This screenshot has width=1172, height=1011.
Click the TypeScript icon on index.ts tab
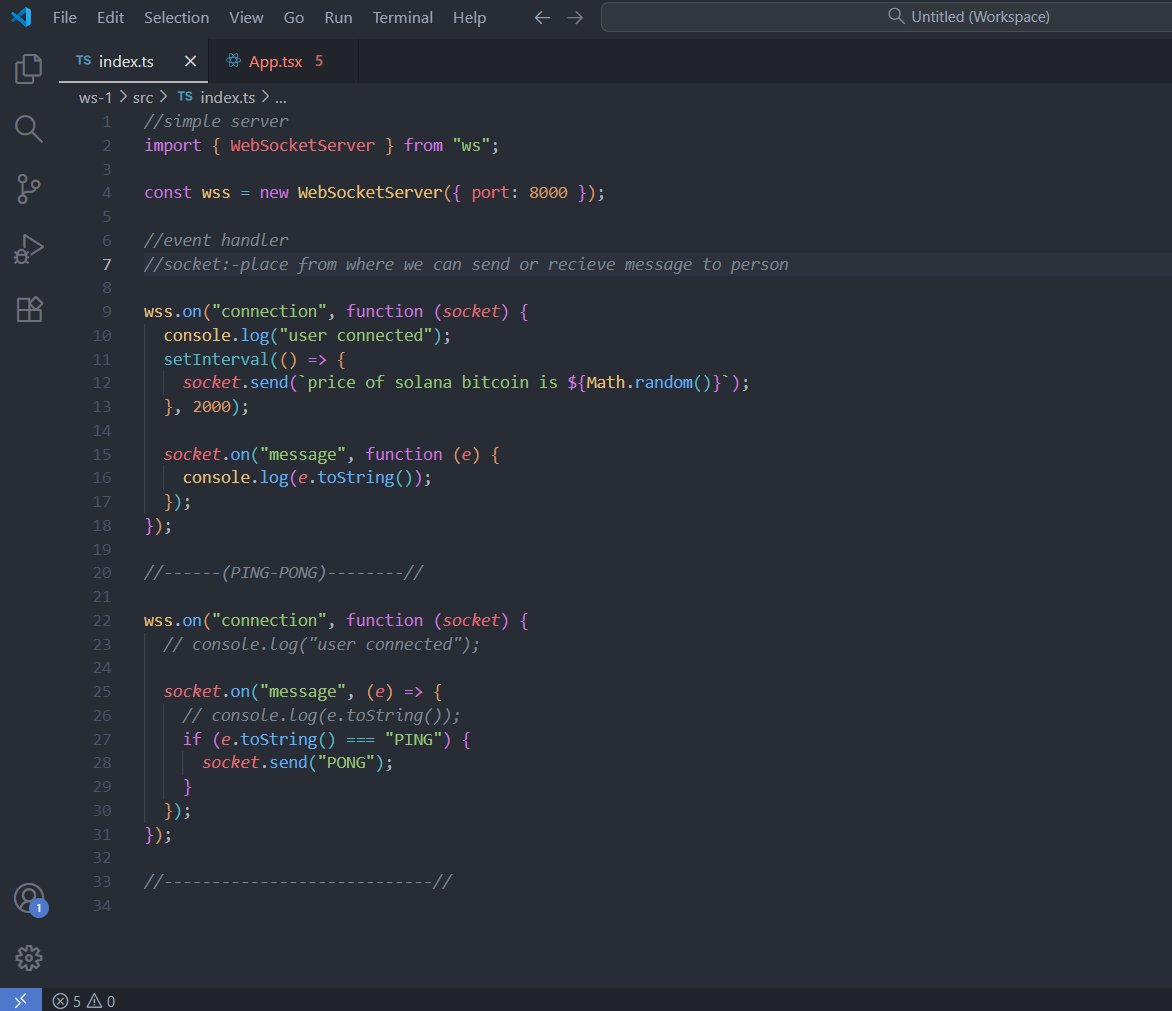pyautogui.click(x=84, y=61)
